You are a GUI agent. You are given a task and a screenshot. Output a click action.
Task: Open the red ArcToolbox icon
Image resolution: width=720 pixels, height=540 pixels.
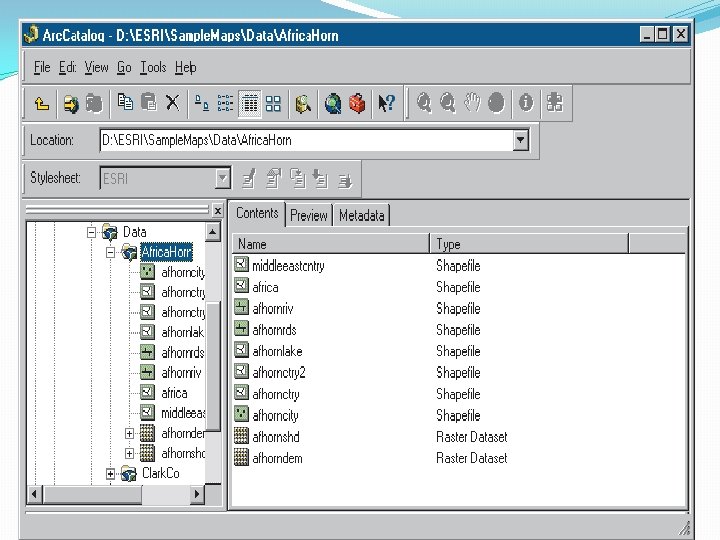tap(357, 103)
